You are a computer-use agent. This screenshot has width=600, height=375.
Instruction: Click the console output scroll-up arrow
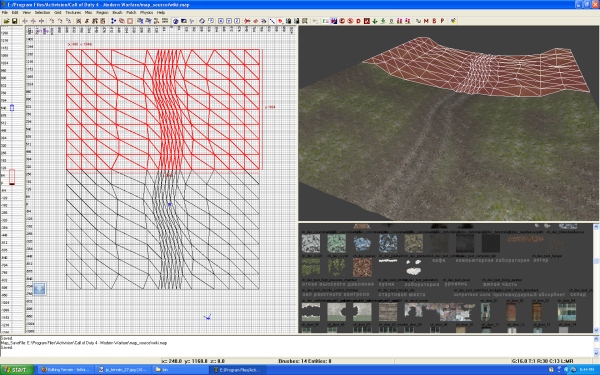596,339
